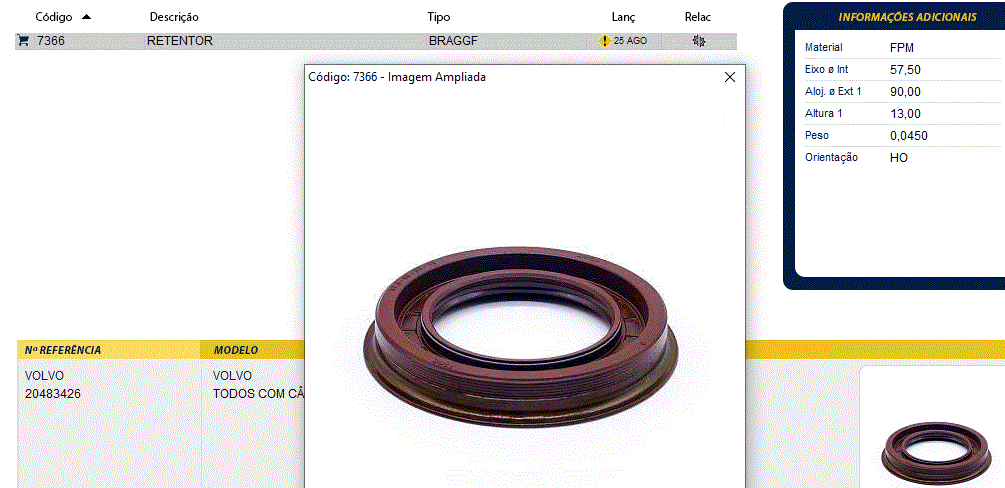The image size is (1005, 488).
Task: Toggle sort arrow next to Código
Action: coord(86,17)
